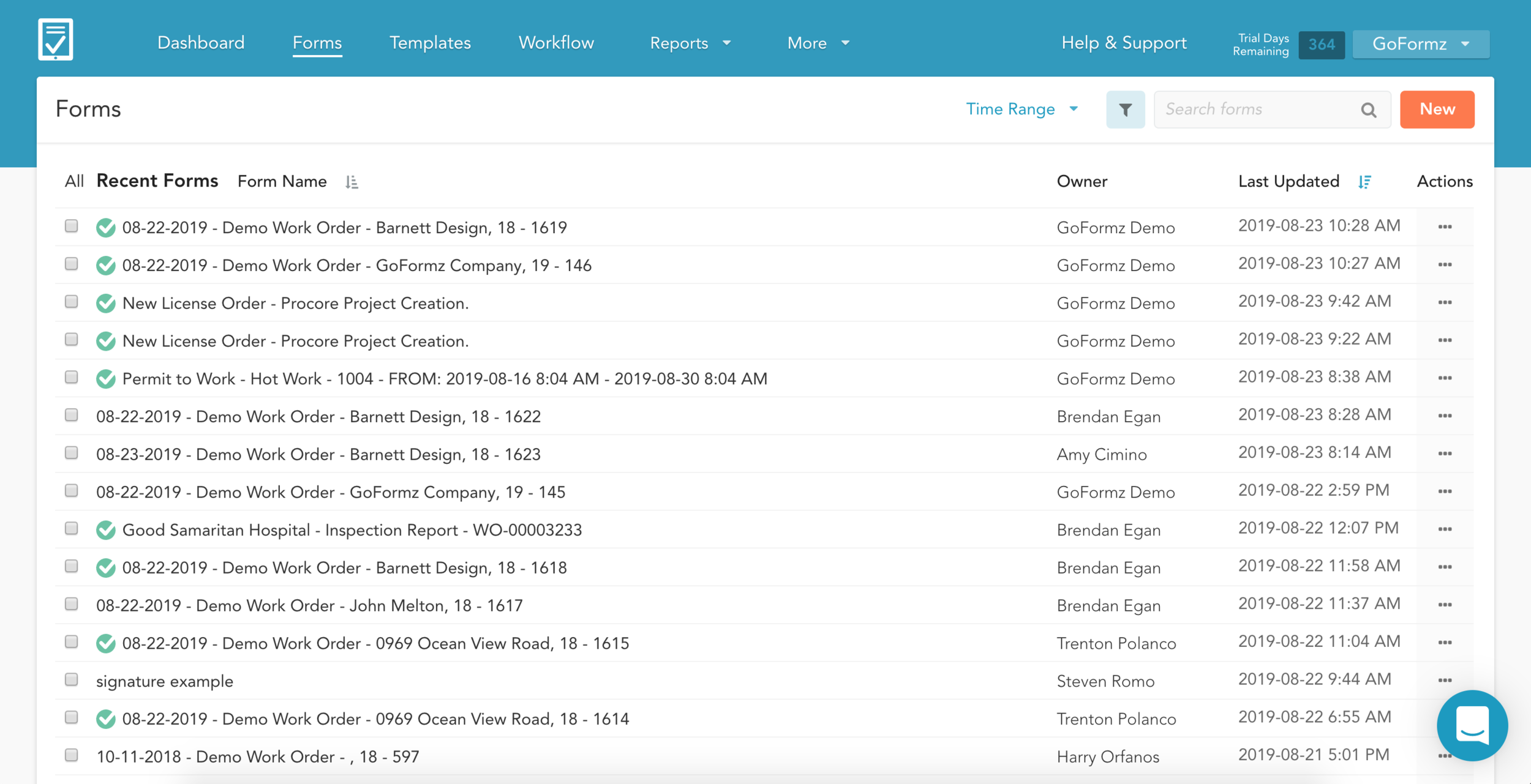Screen dimensions: 1531x784
Task: Open actions menu for Barnett Design 18 - 1623
Action: point(1445,454)
